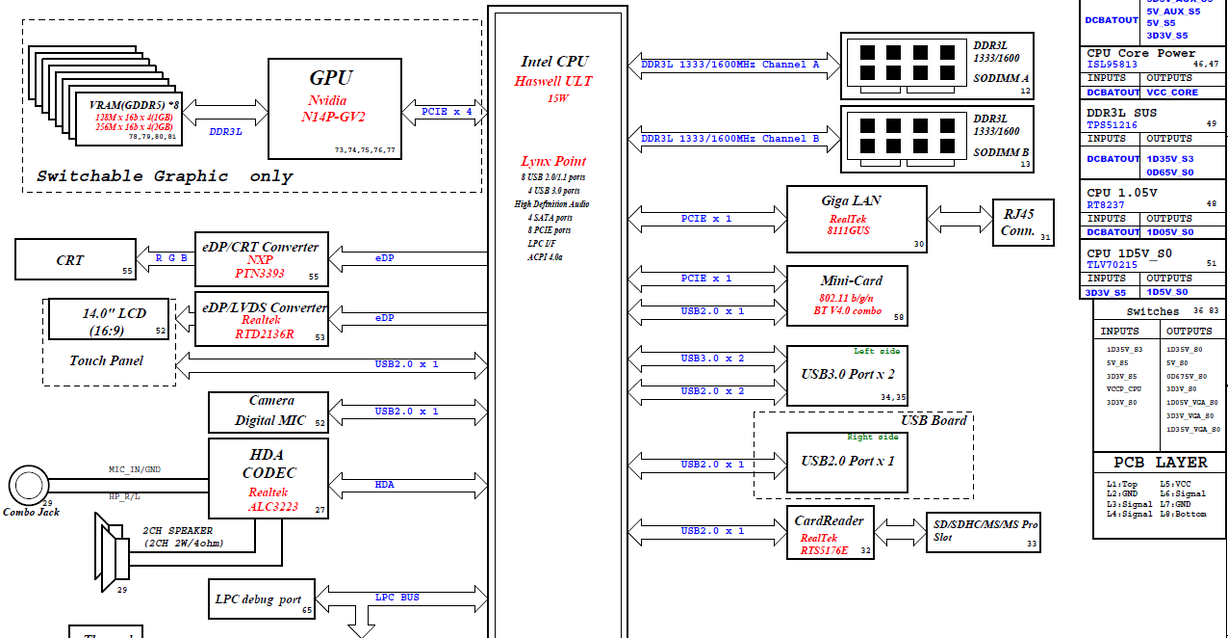Click the 'VCC_CORE' output rail

pos(1172,92)
